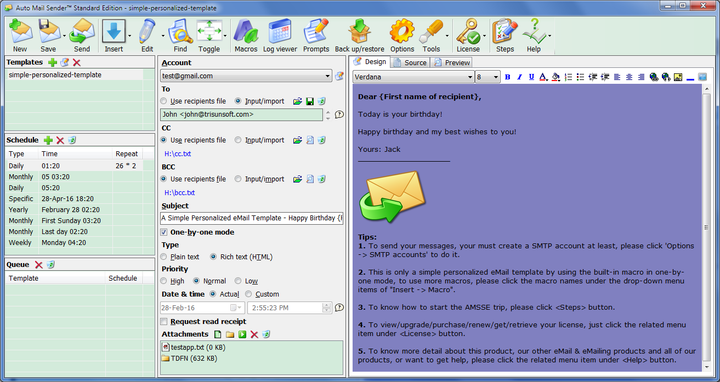Click the account edit icon beside test@gmail.com

[x=339, y=76]
